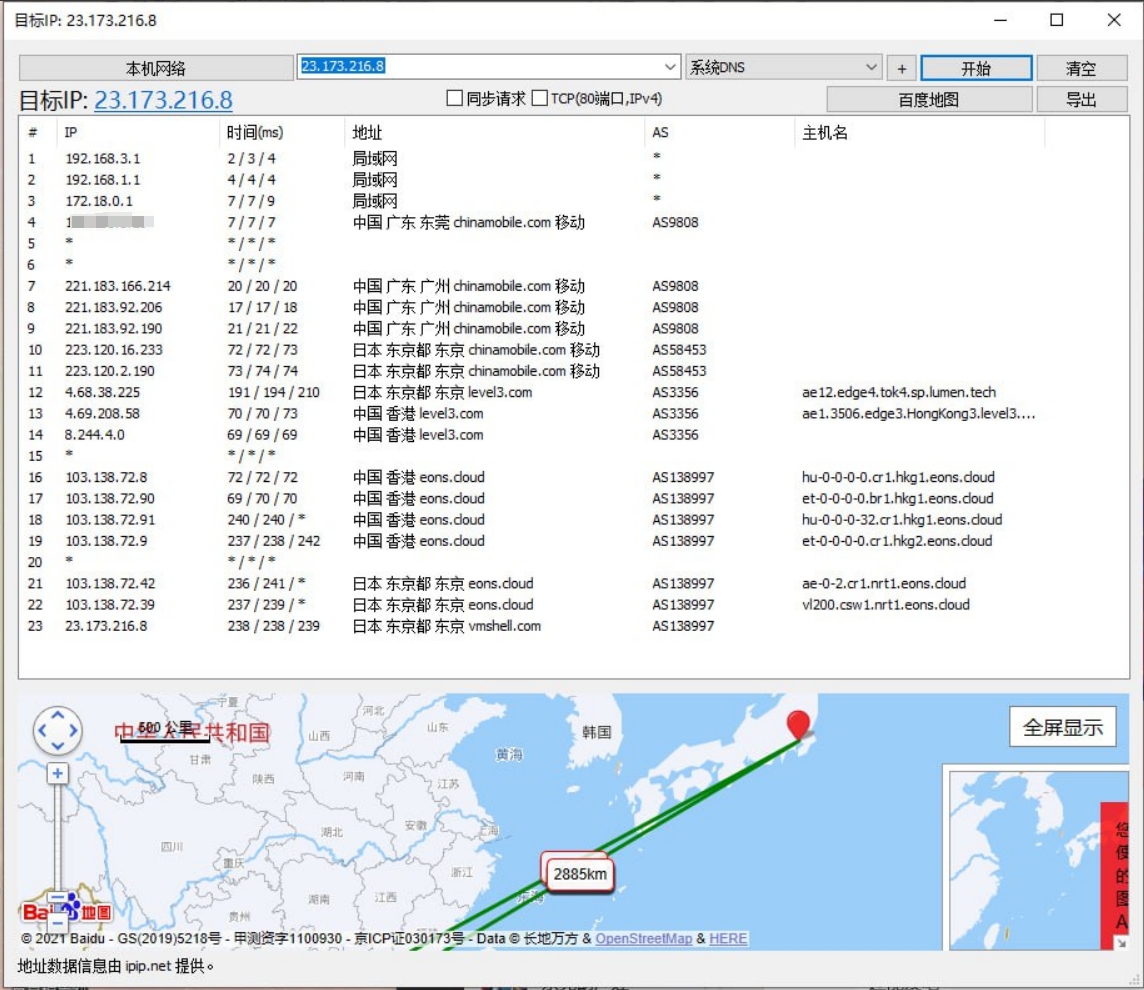
Task: Click the 时间(ms) column header
Action: pyautogui.click(x=255, y=133)
